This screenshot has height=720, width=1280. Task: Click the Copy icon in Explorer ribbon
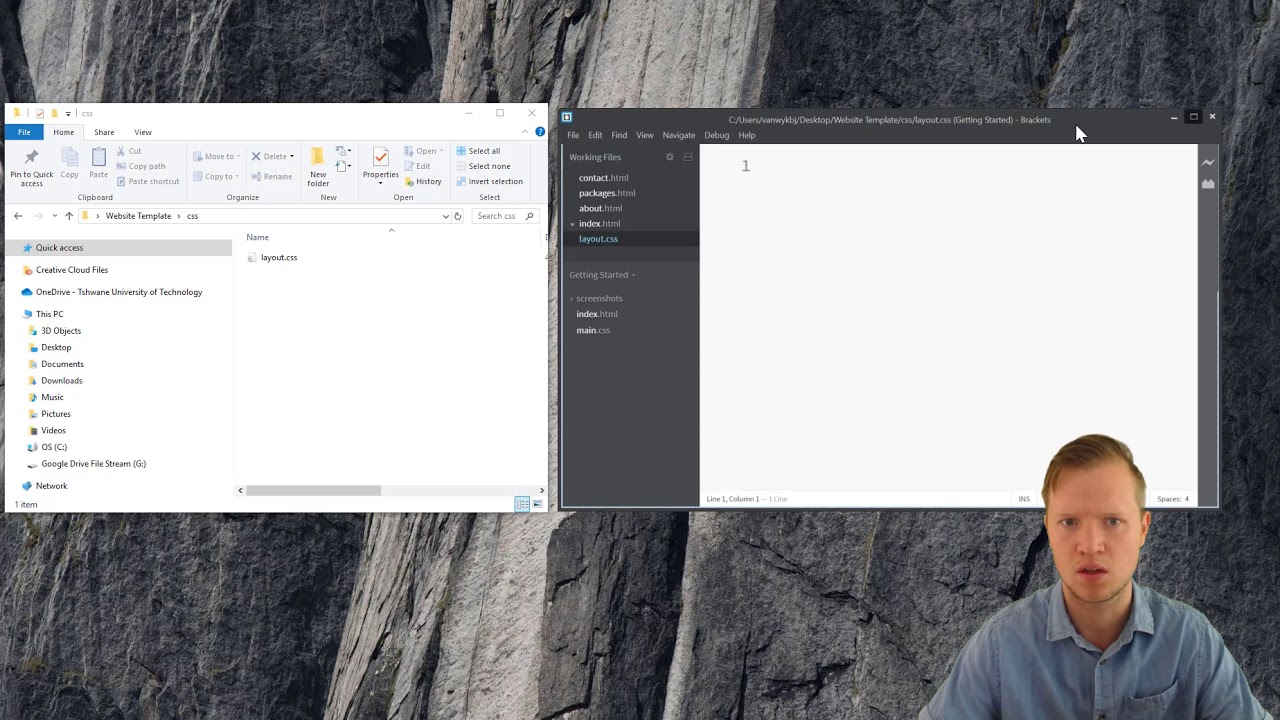pyautogui.click(x=69, y=164)
